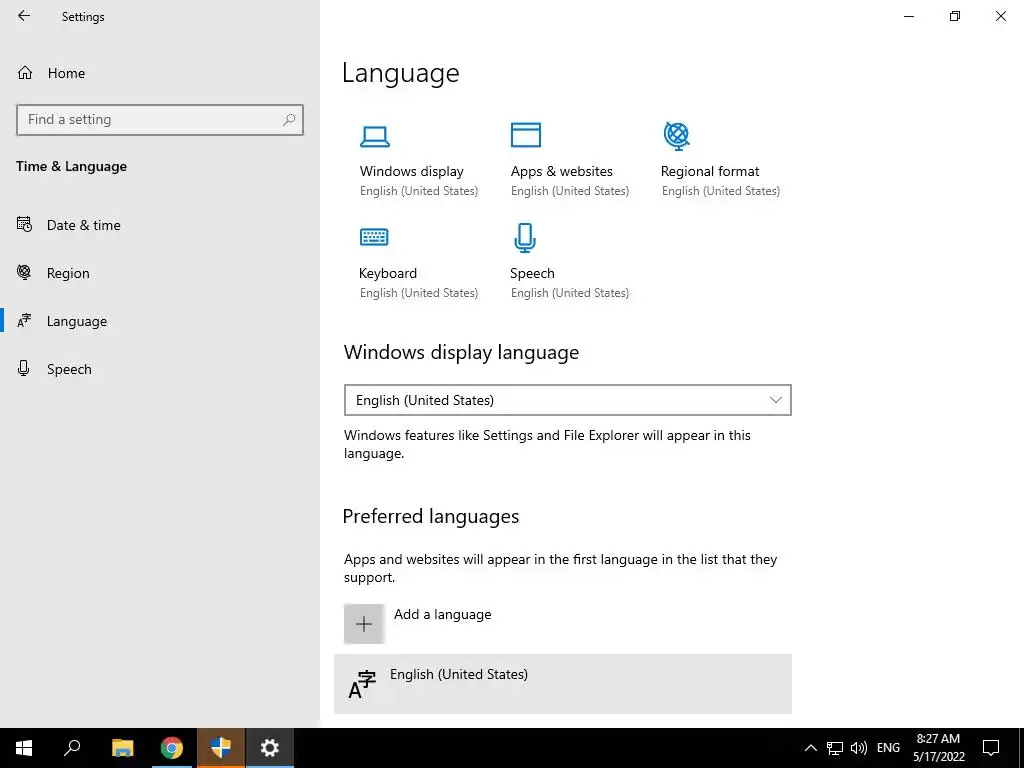The width and height of the screenshot is (1024, 768).
Task: Open the Apps & websites tile label
Action: coord(562,171)
